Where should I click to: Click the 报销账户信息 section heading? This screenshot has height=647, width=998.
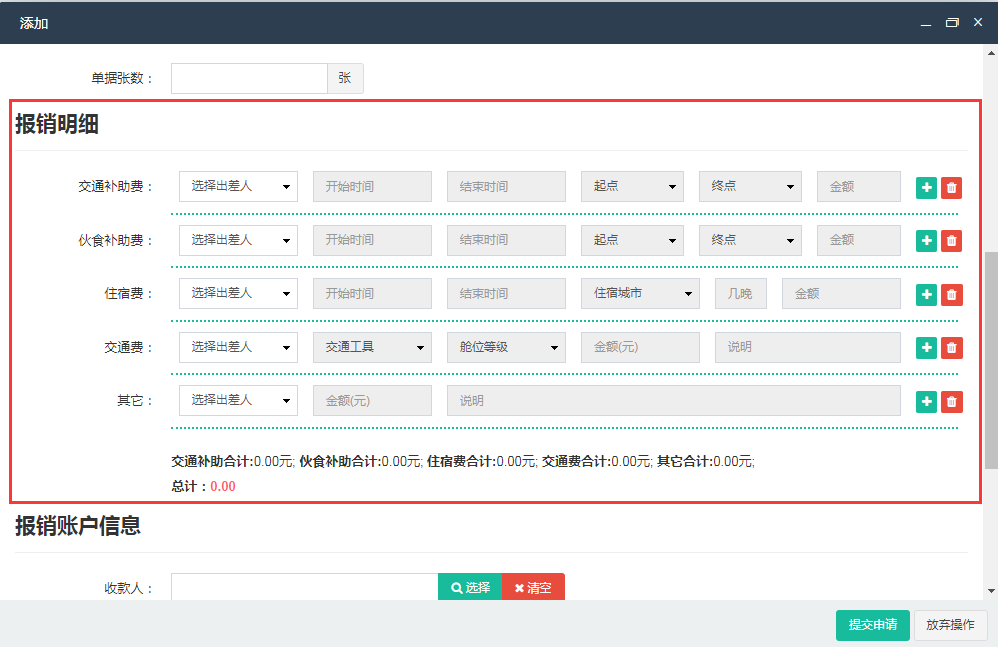[78, 525]
